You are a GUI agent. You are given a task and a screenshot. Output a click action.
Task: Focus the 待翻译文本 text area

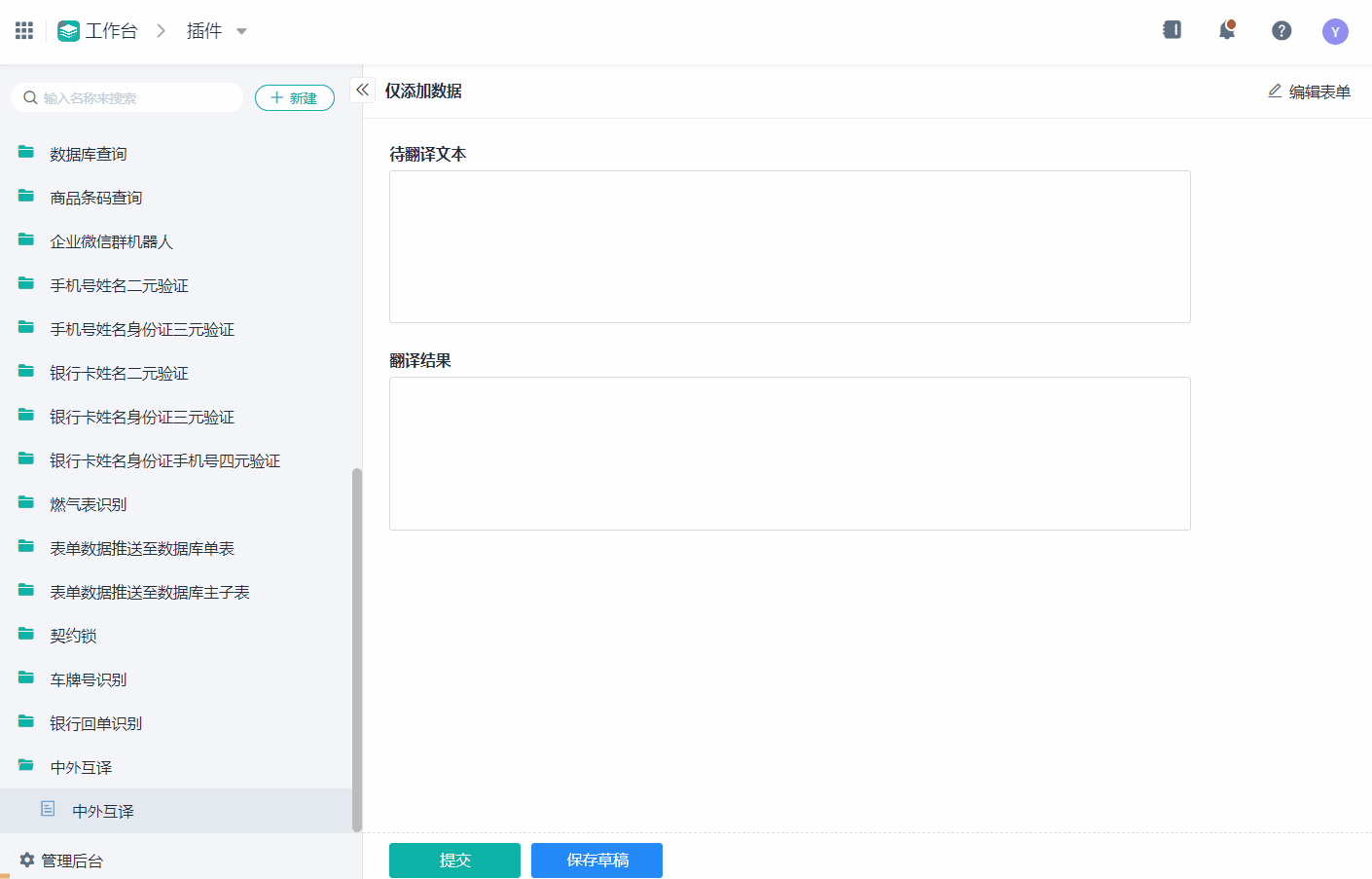[x=789, y=246]
